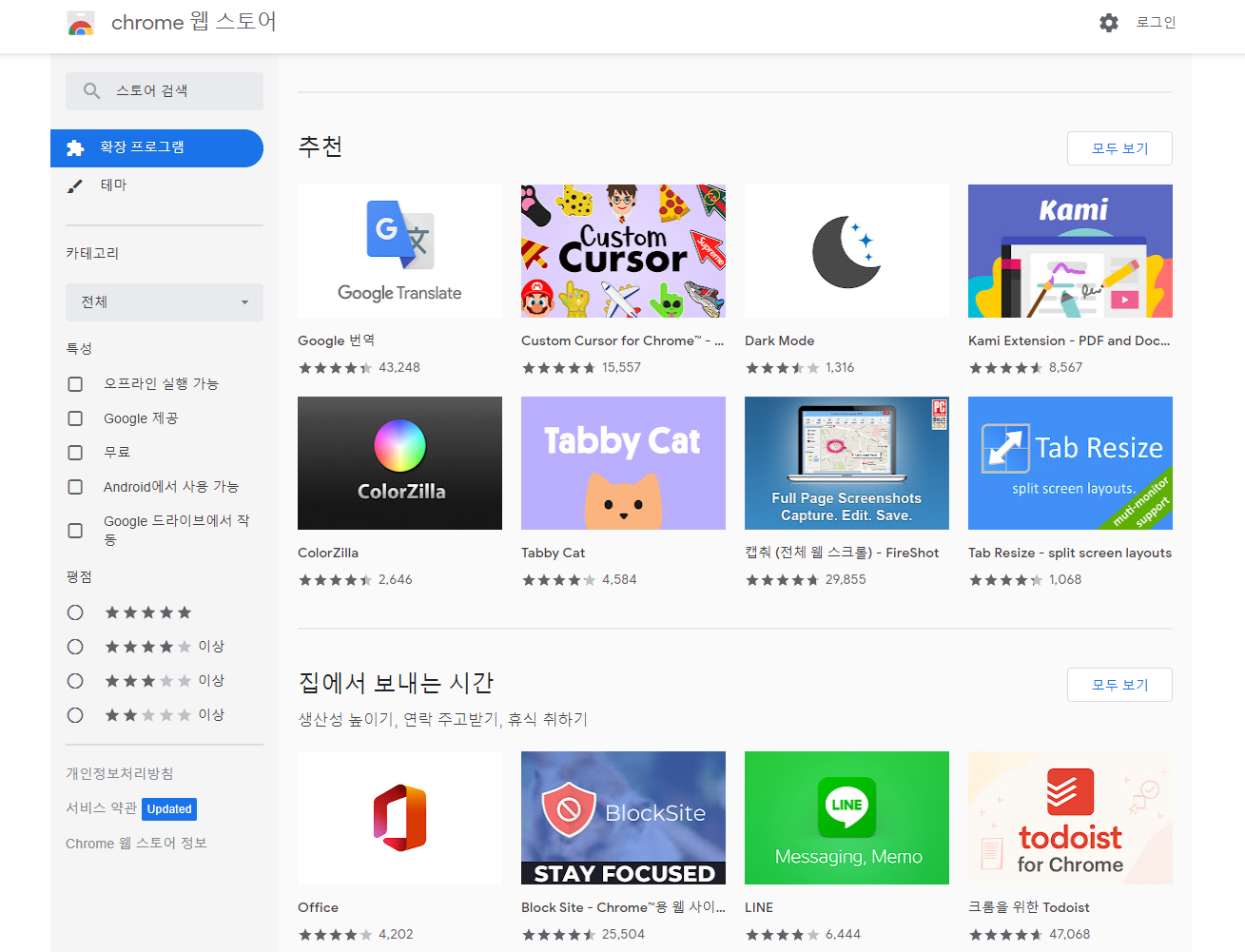Image resolution: width=1245 pixels, height=952 pixels.
Task: Open the todoist for Chrome image
Action: pos(1070,818)
